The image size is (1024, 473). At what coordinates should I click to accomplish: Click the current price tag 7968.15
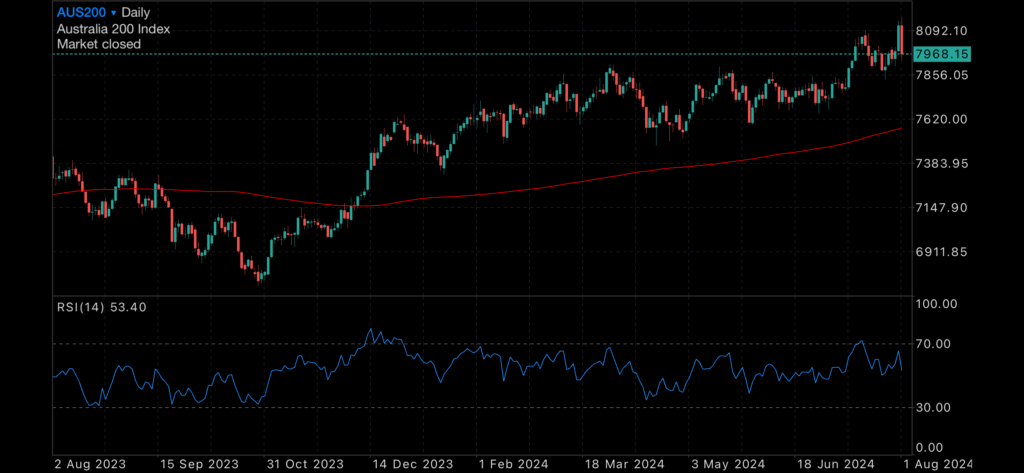(x=942, y=54)
